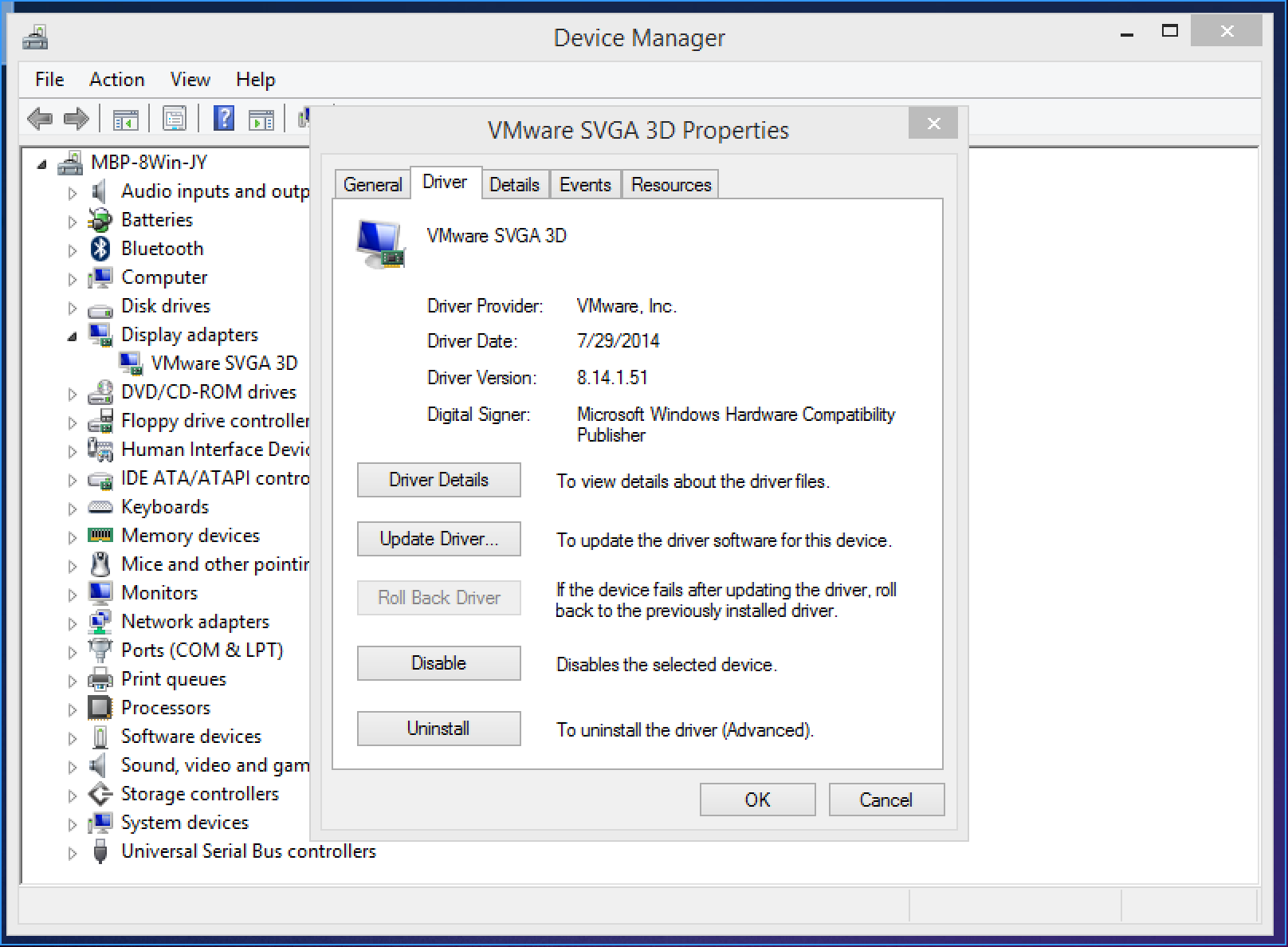Click the Print queues printer icon

(x=100, y=679)
